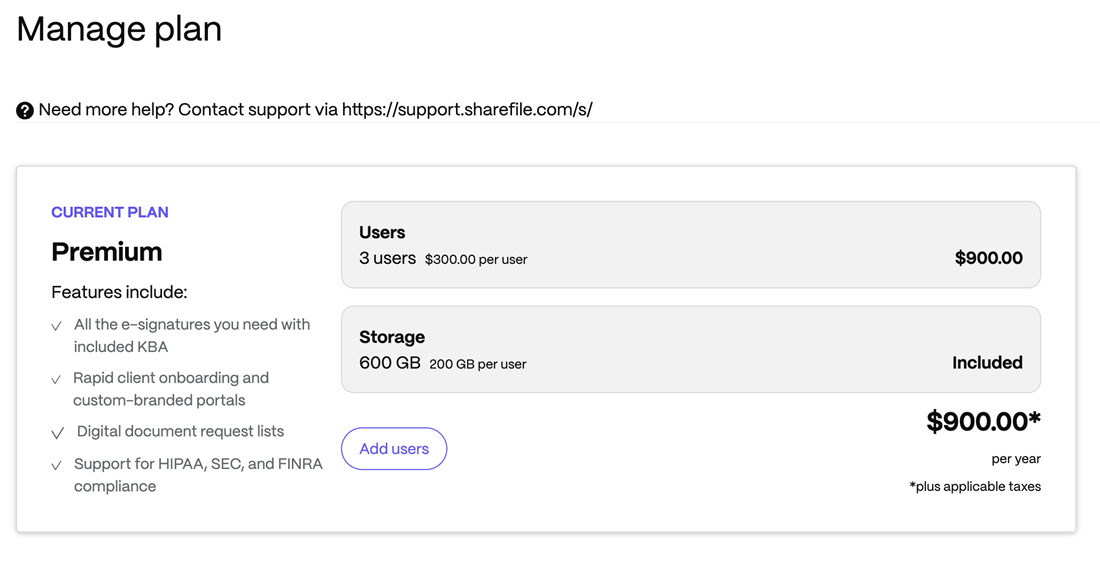Select the 200 GB per user text
1100x563 pixels.
pos(478,364)
